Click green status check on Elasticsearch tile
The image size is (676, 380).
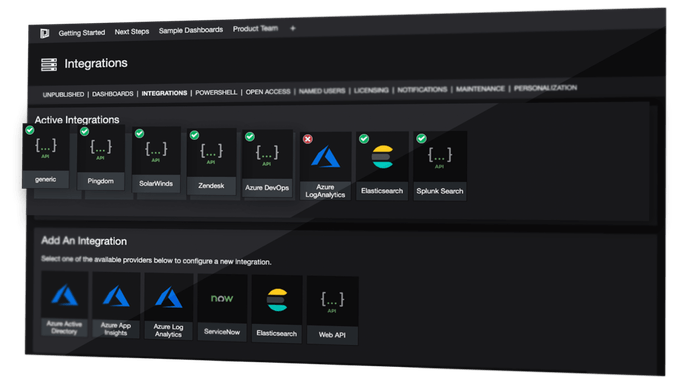tap(364, 138)
